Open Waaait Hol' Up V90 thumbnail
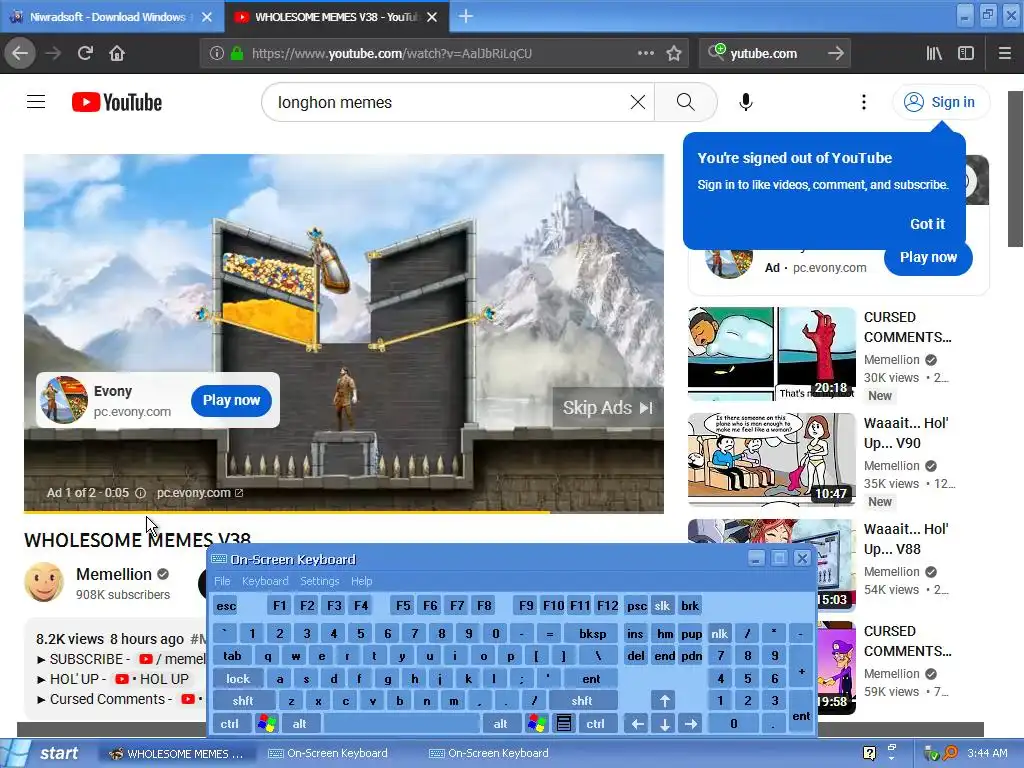This screenshot has height=768, width=1024. tap(771, 459)
